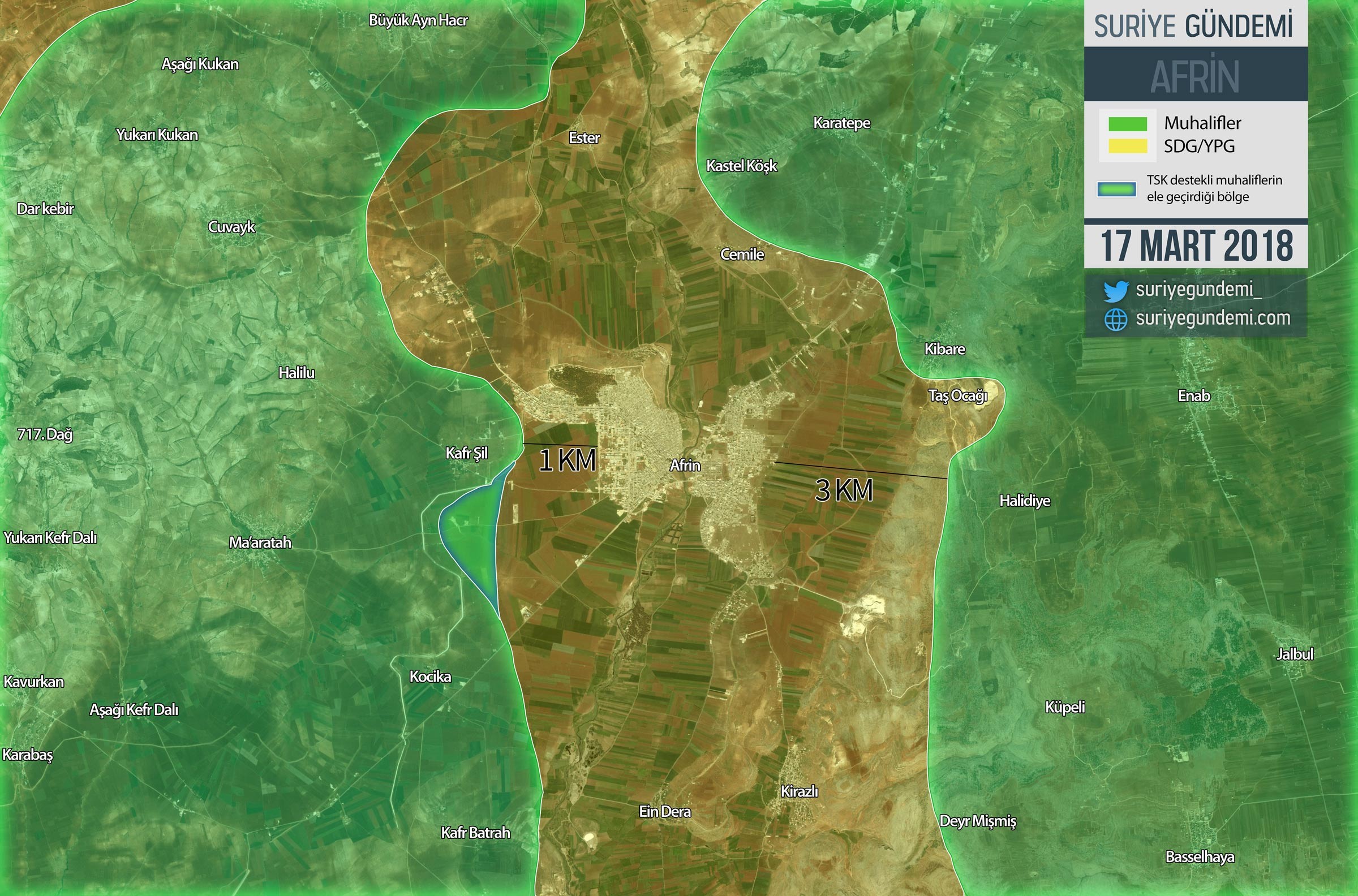
Task: Click the Halidiye label
Action: [x=1024, y=502]
